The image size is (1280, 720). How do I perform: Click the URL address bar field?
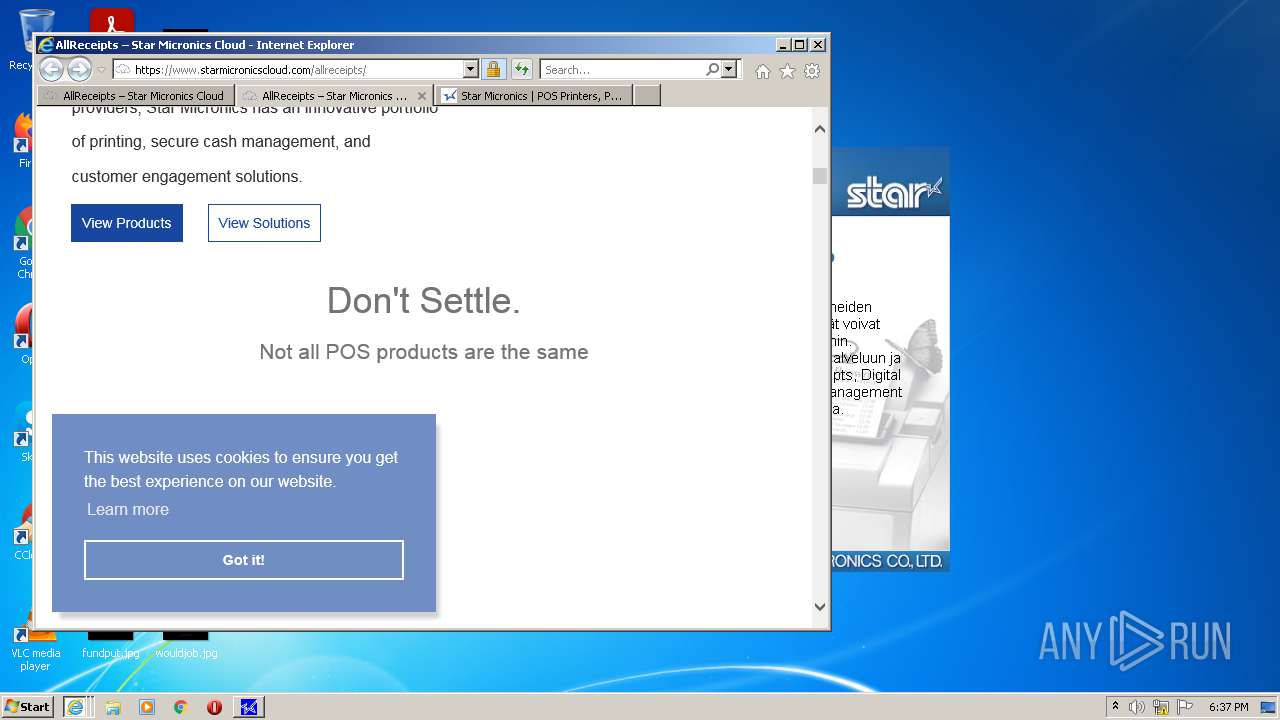(x=288, y=70)
